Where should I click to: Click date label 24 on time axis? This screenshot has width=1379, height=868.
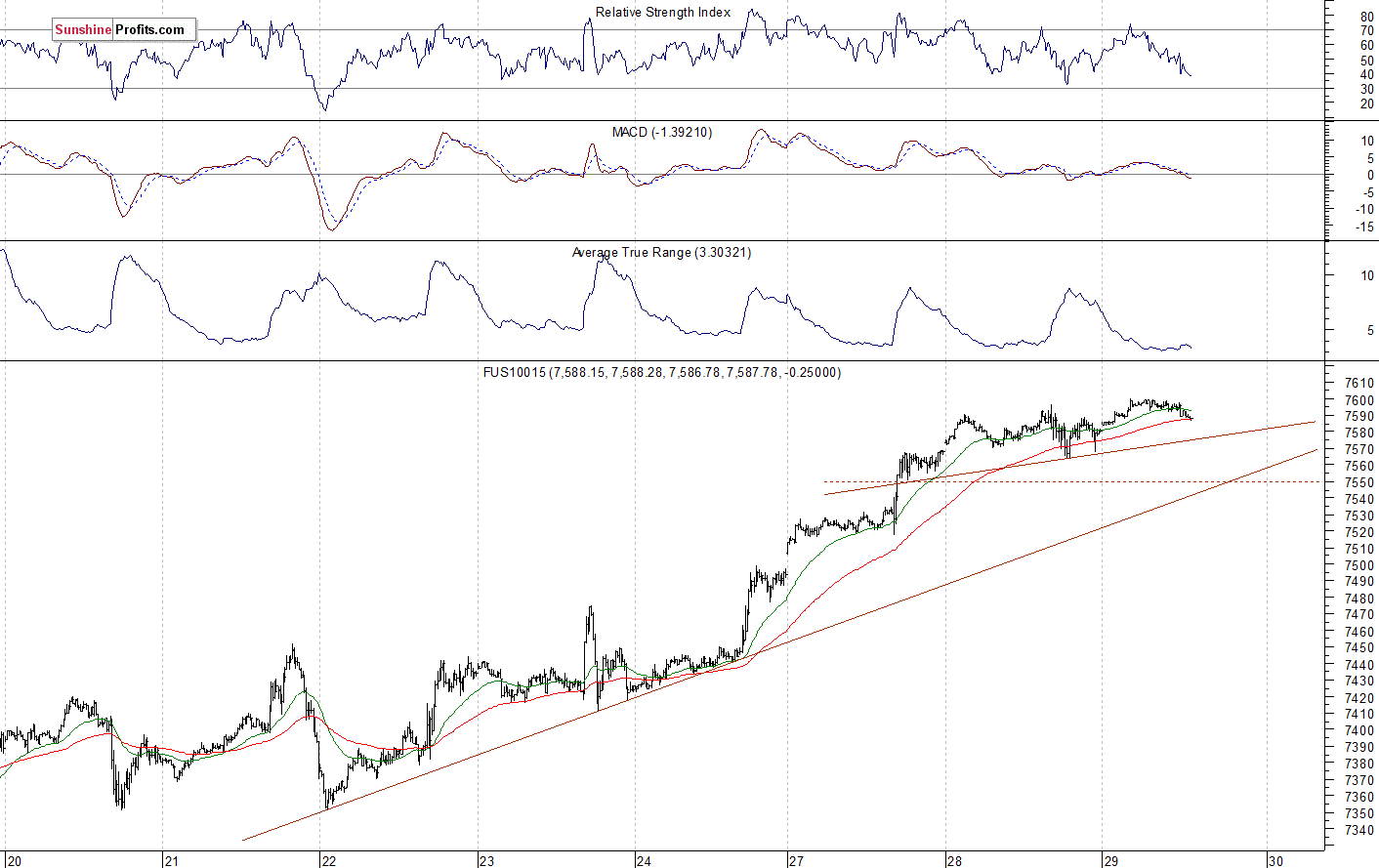click(644, 860)
